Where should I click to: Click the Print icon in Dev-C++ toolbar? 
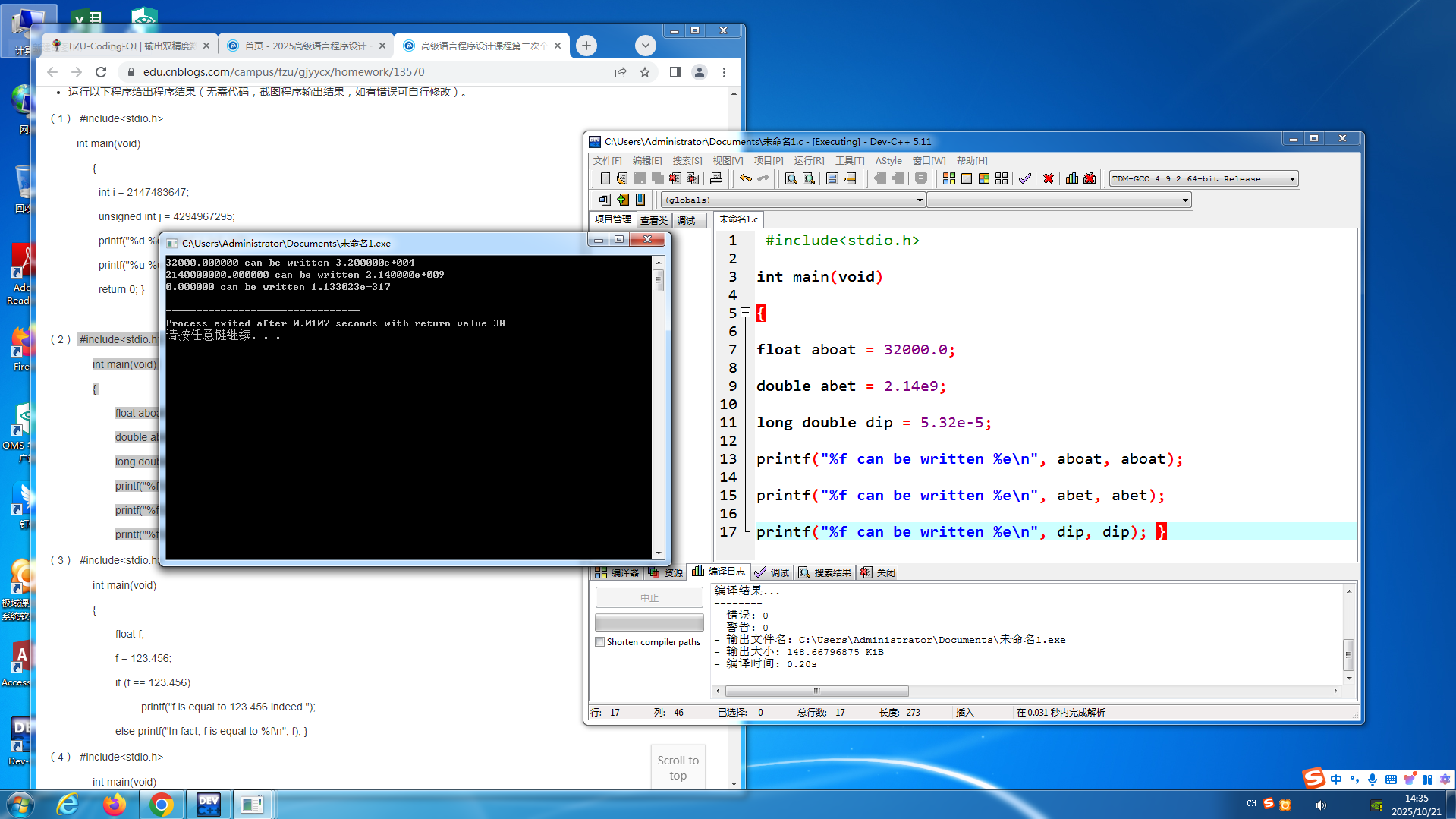click(x=715, y=178)
